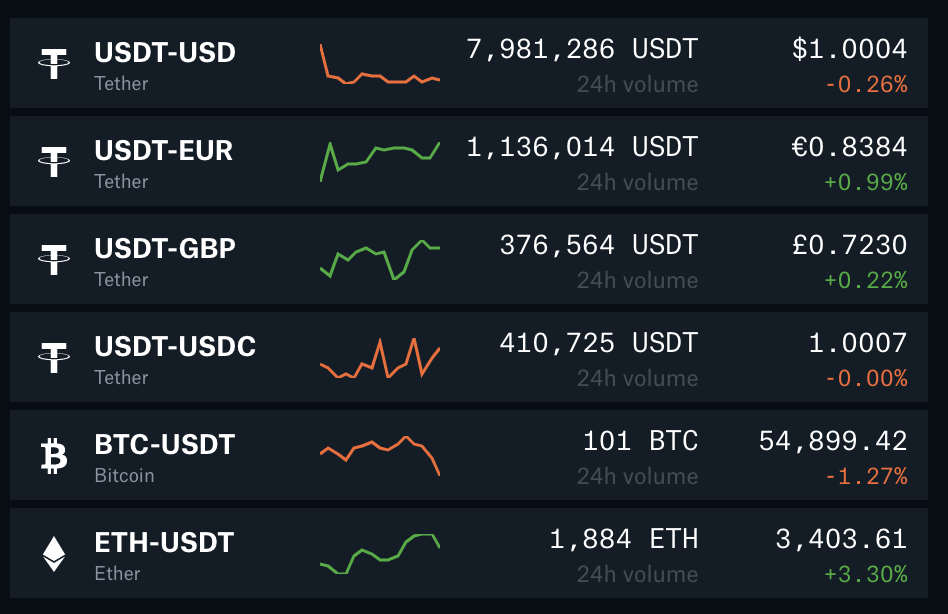948x614 pixels.
Task: Click the Tether icon beside USDT-USD
Action: pos(53,63)
